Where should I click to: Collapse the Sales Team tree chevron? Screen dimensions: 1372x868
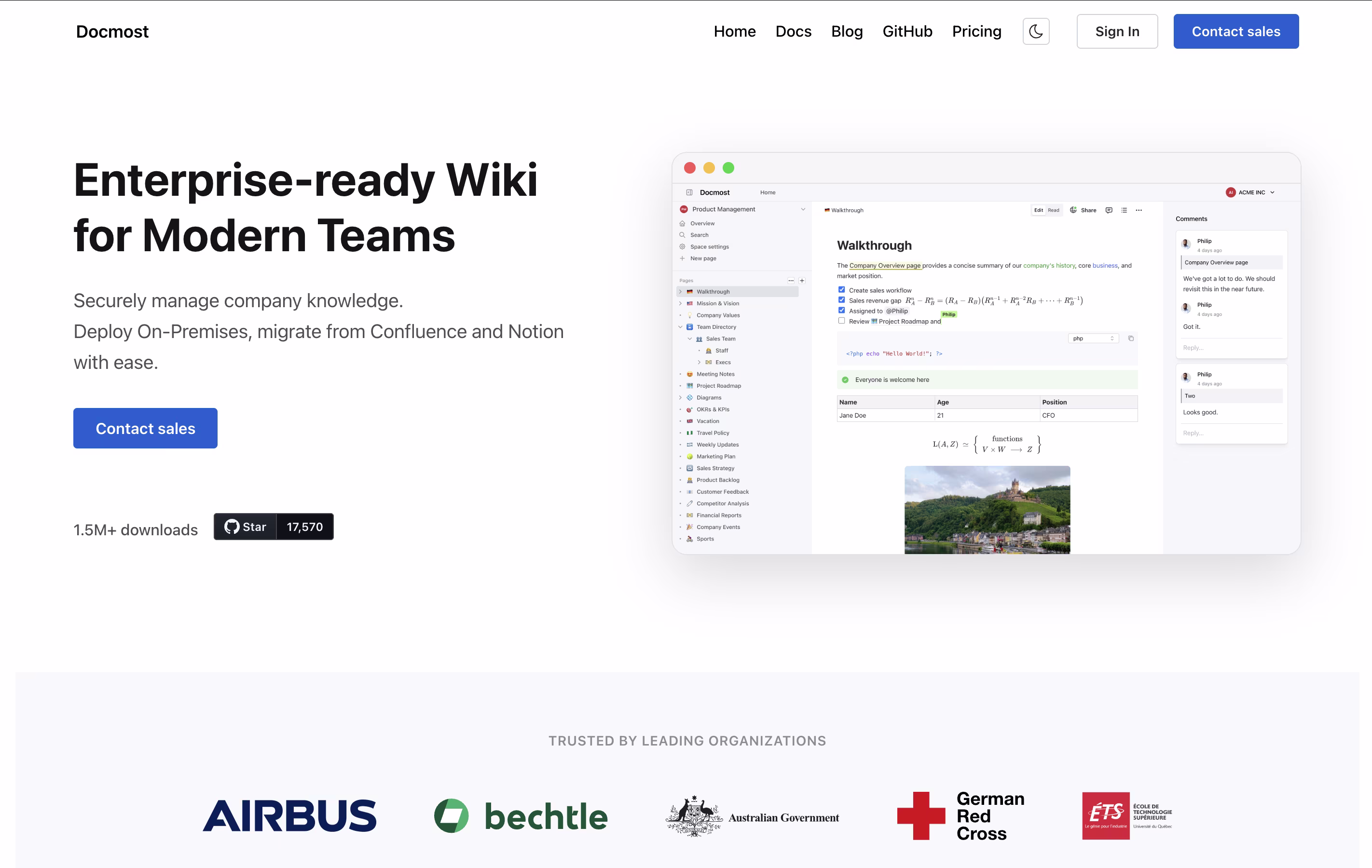pyautogui.click(x=689, y=339)
